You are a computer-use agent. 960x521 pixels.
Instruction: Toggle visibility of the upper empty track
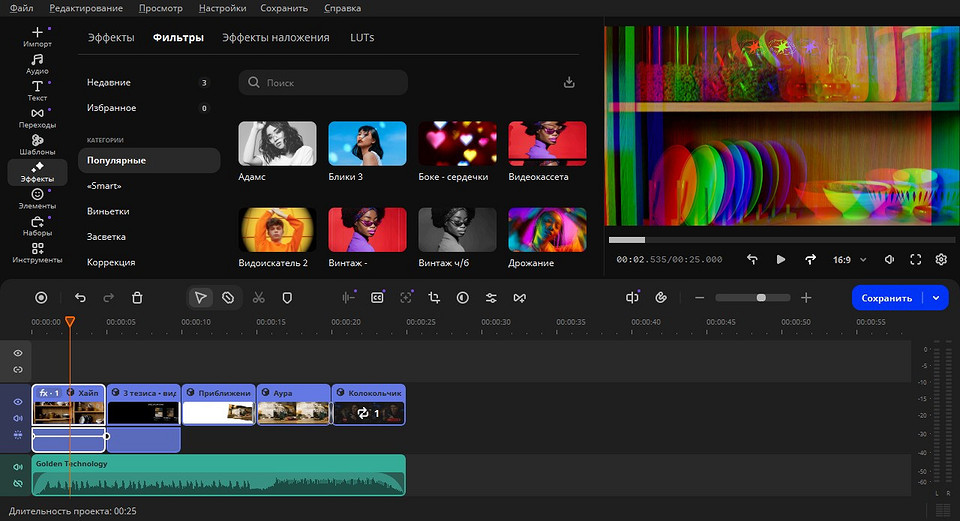tap(18, 353)
